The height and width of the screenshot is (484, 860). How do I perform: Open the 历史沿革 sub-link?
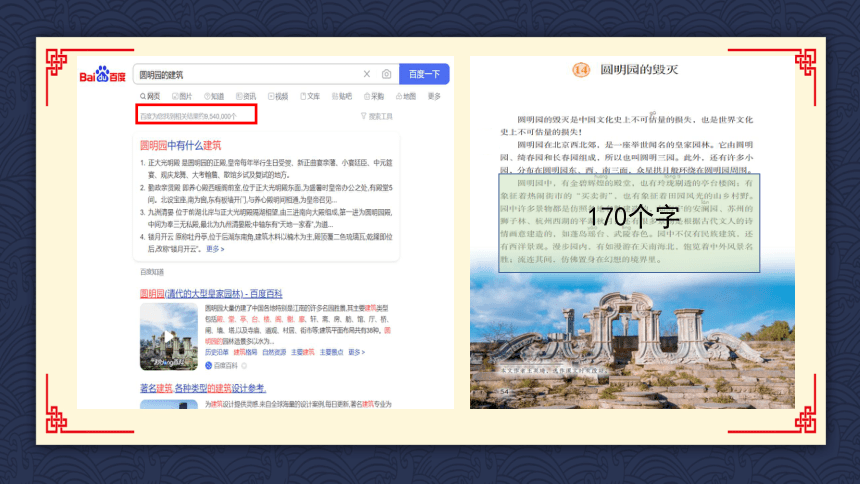pos(217,352)
